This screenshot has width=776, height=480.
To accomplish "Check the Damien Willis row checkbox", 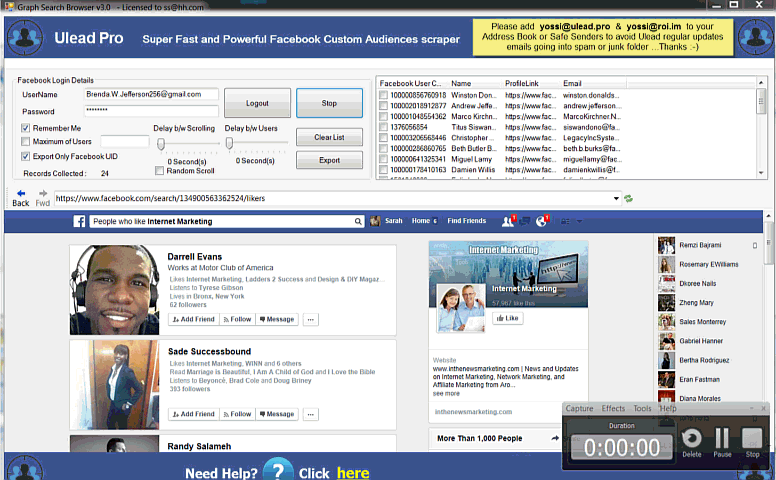I will click(x=383, y=170).
